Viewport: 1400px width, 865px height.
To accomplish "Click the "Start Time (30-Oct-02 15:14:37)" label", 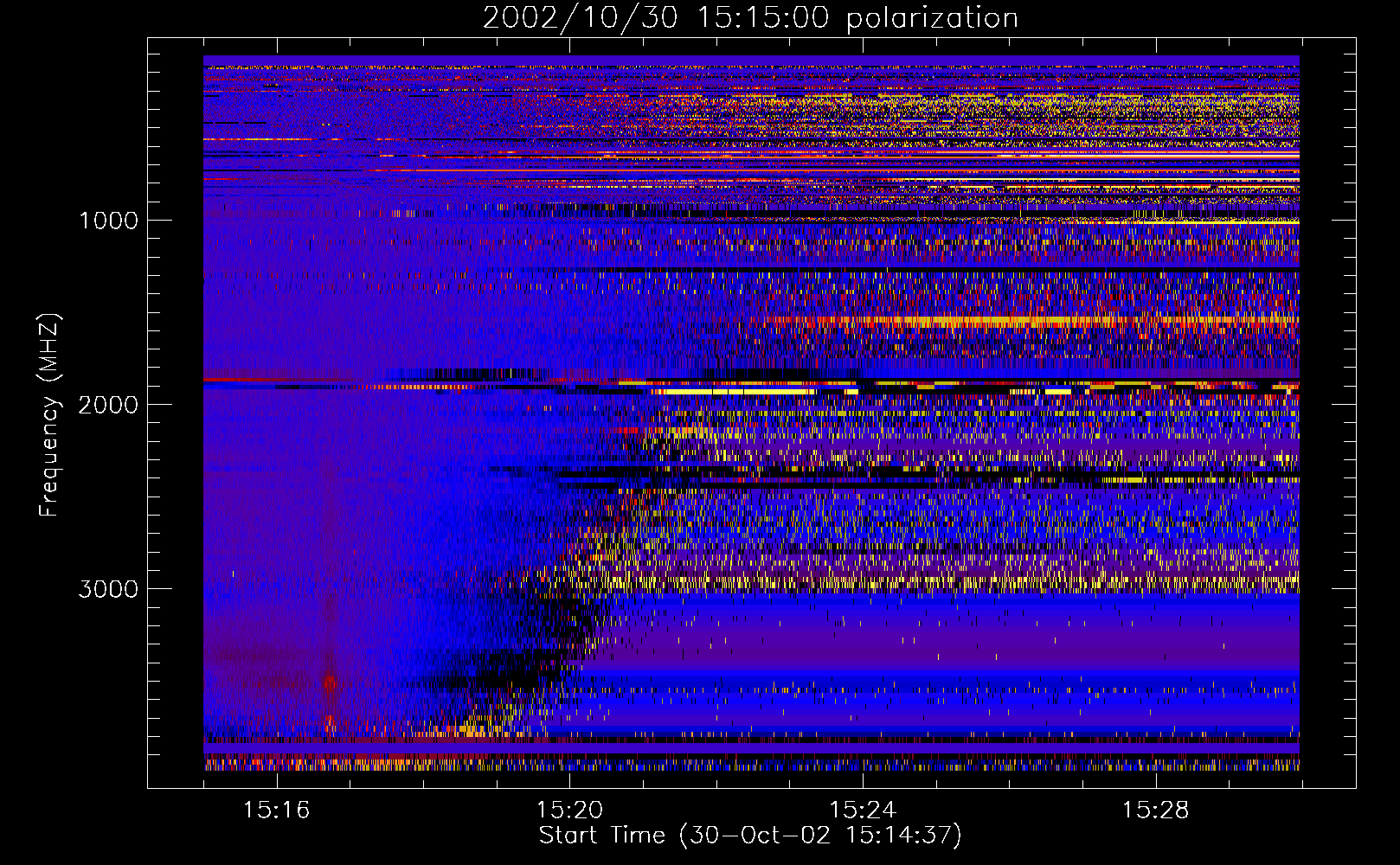I will pos(750,836).
